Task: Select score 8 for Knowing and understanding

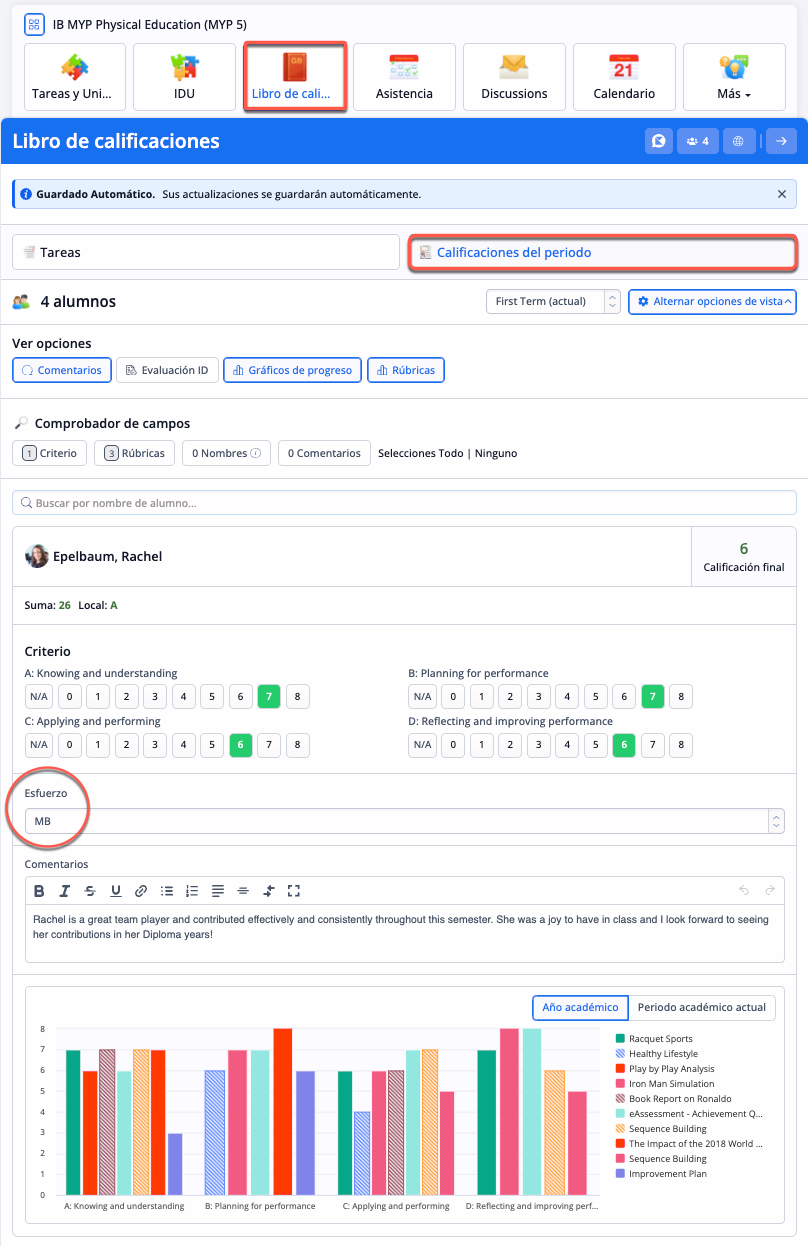Action: (297, 697)
